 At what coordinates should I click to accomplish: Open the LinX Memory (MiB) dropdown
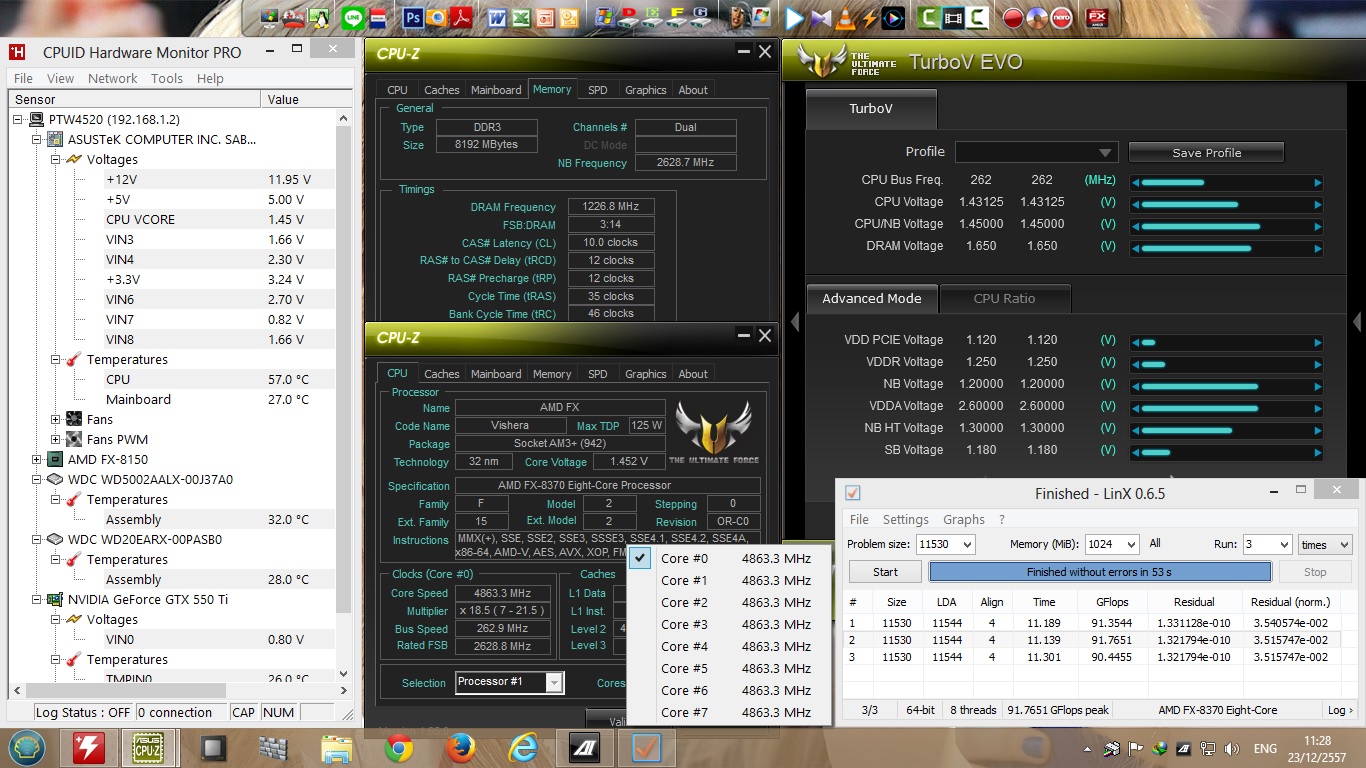tap(1130, 544)
